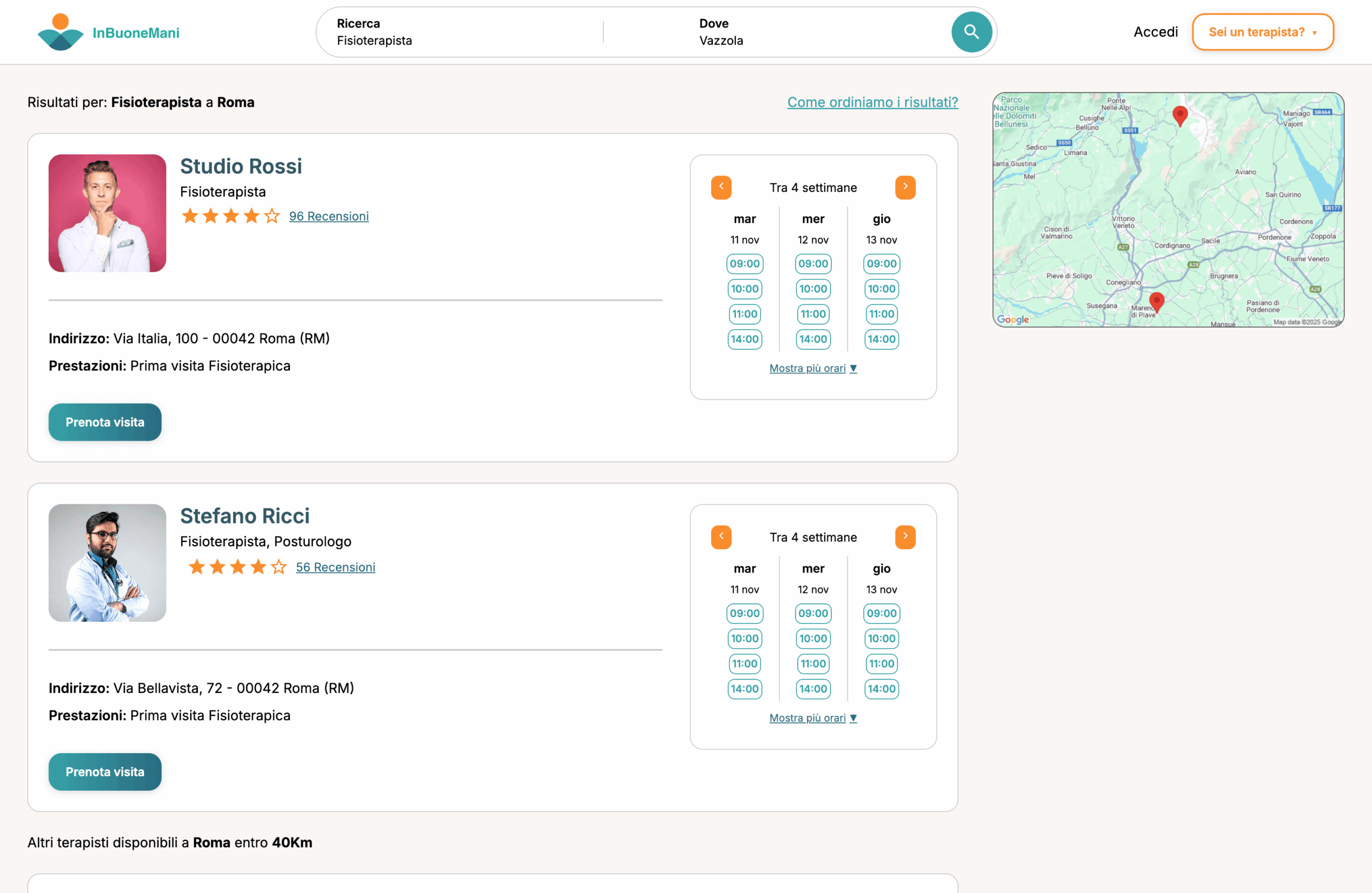This screenshot has height=893, width=1372.
Task: Go to next week for Stefano Ricci
Action: (x=905, y=537)
